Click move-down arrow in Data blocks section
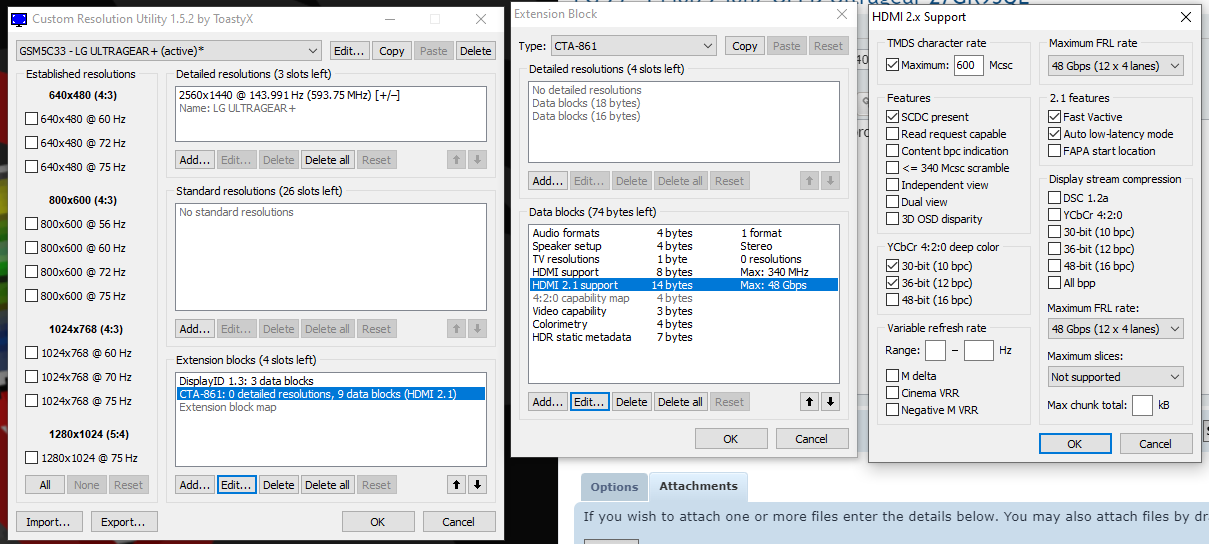The height and width of the screenshot is (544, 1209). (829, 402)
